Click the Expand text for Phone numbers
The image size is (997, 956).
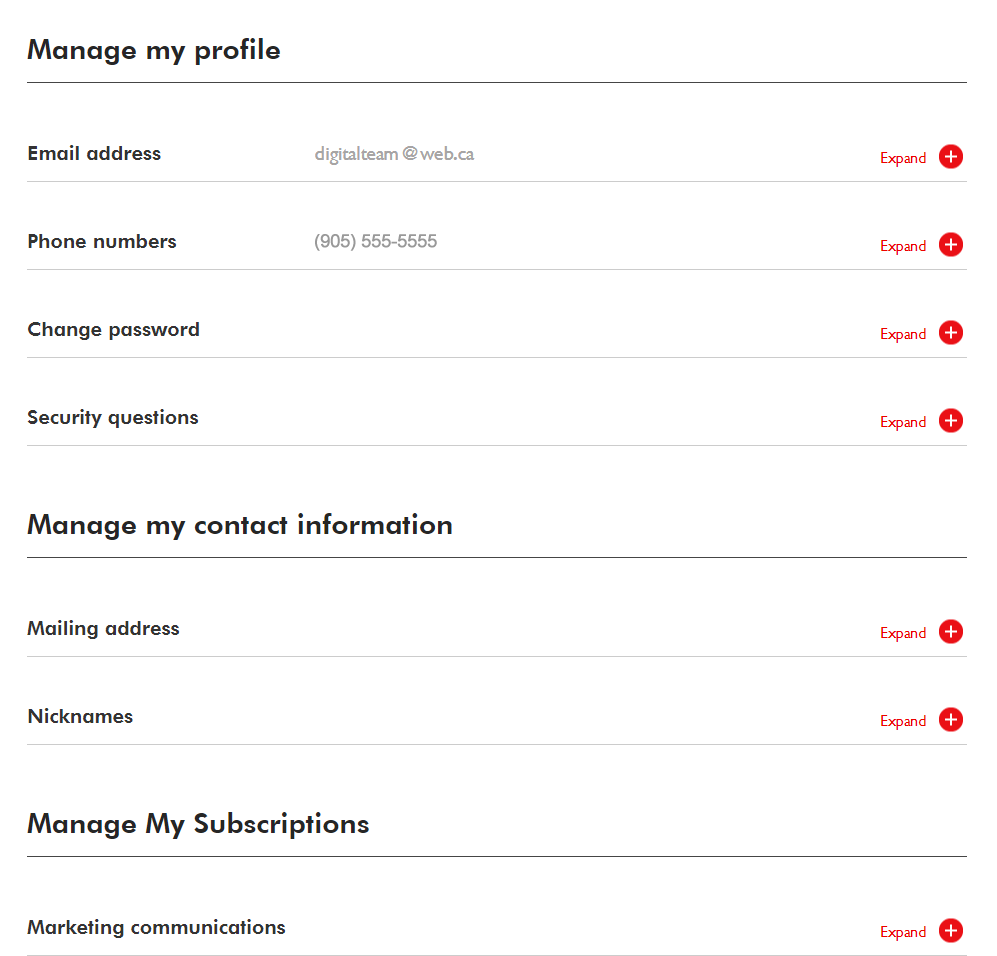(x=902, y=246)
